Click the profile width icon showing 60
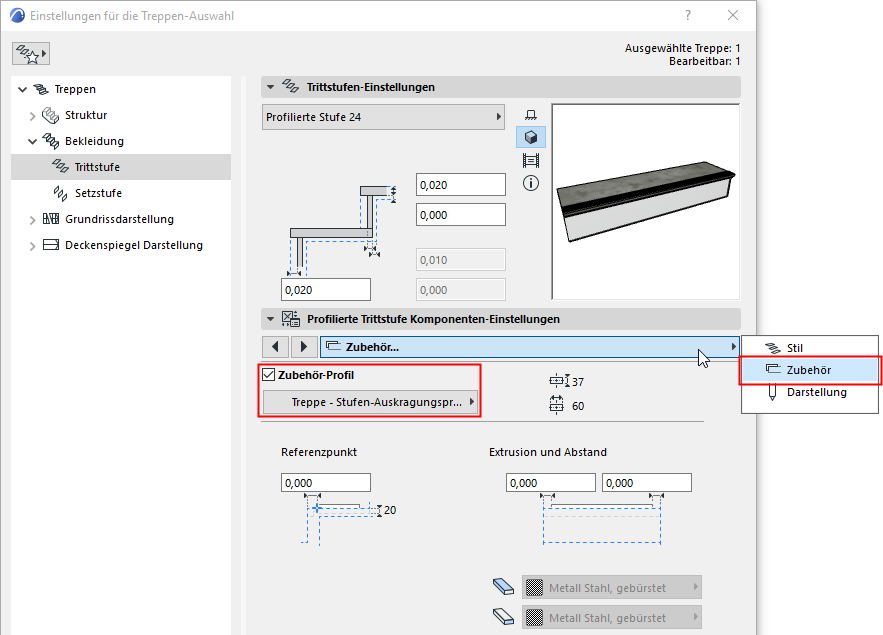Image resolution: width=883 pixels, height=635 pixels. [x=556, y=405]
